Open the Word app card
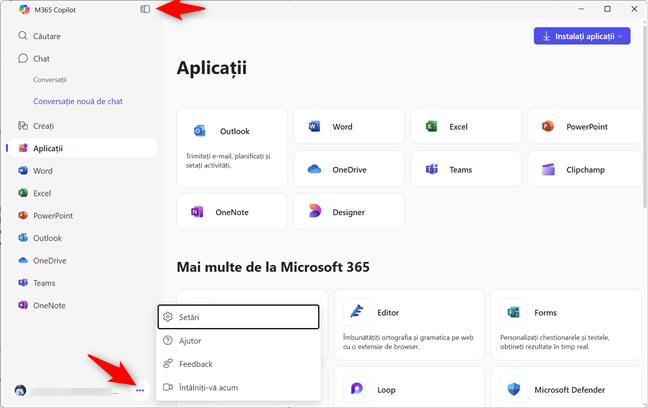This screenshot has width=648, height=408. 349,126
